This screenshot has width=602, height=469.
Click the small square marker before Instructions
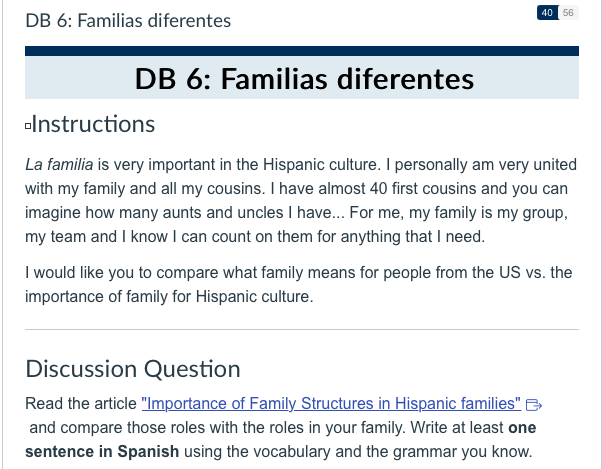[28, 126]
